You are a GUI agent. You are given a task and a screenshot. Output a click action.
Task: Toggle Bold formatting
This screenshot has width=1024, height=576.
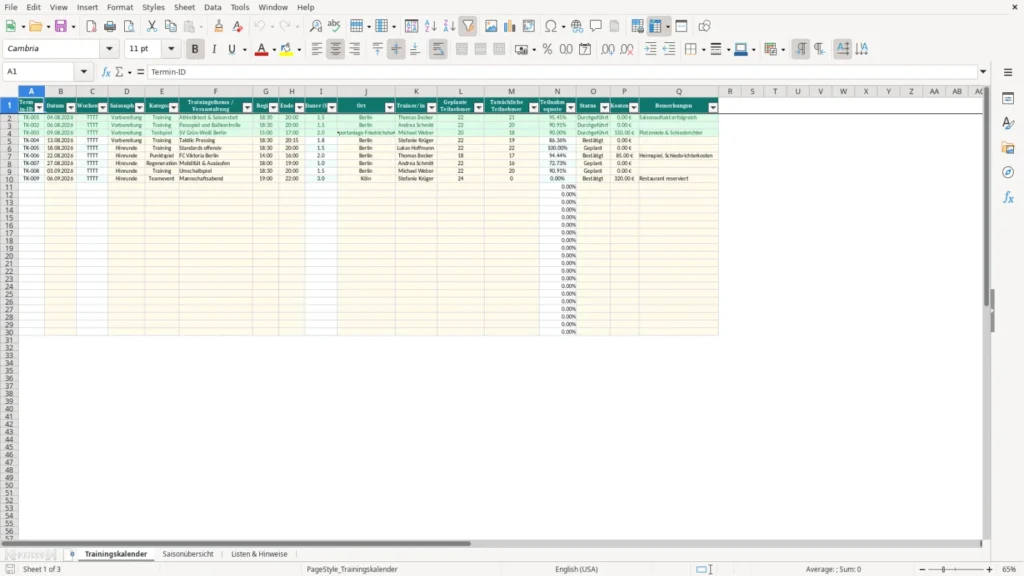point(195,49)
